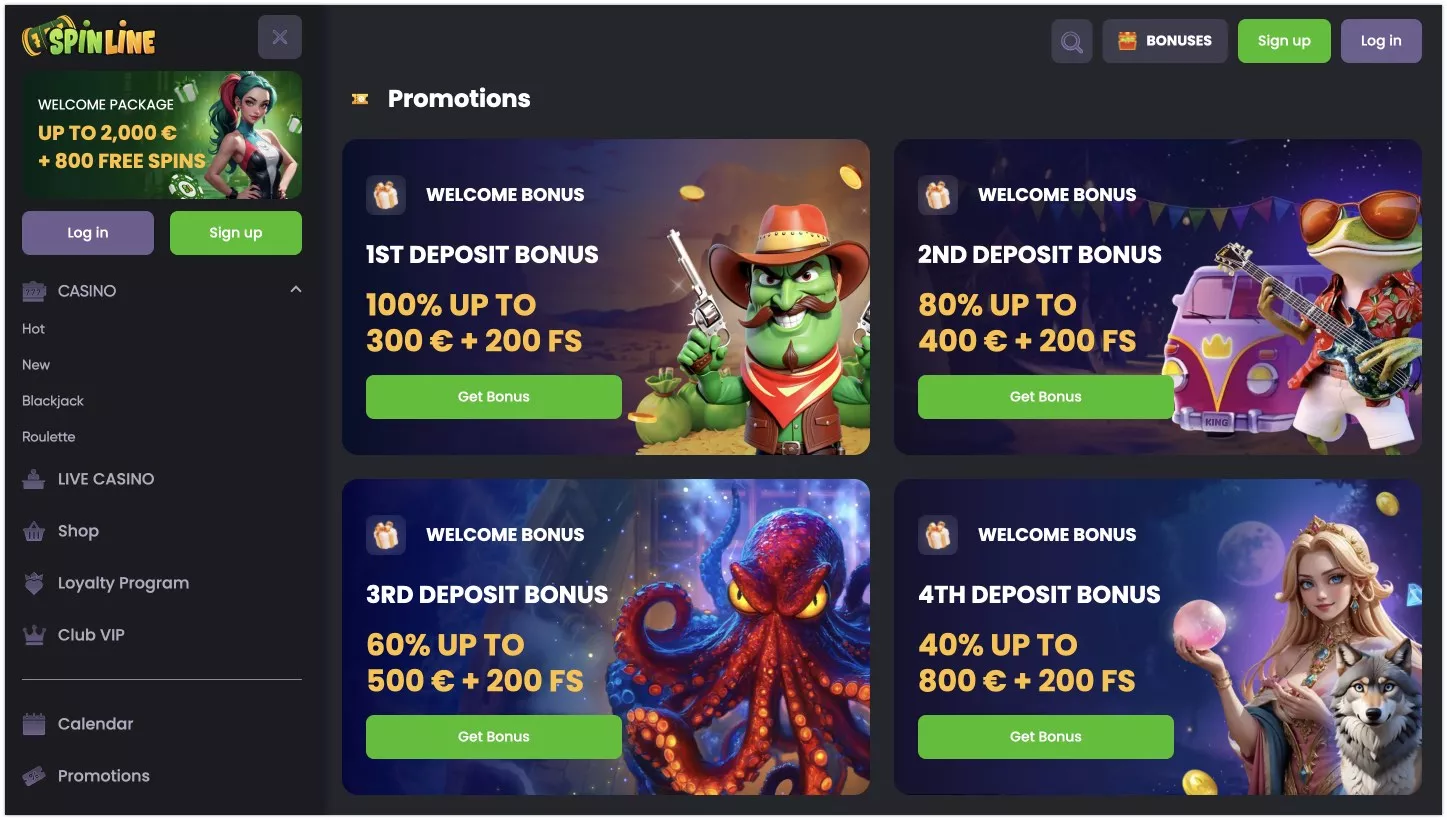
Task: Open the Welcome Package banner
Action: tap(162, 135)
